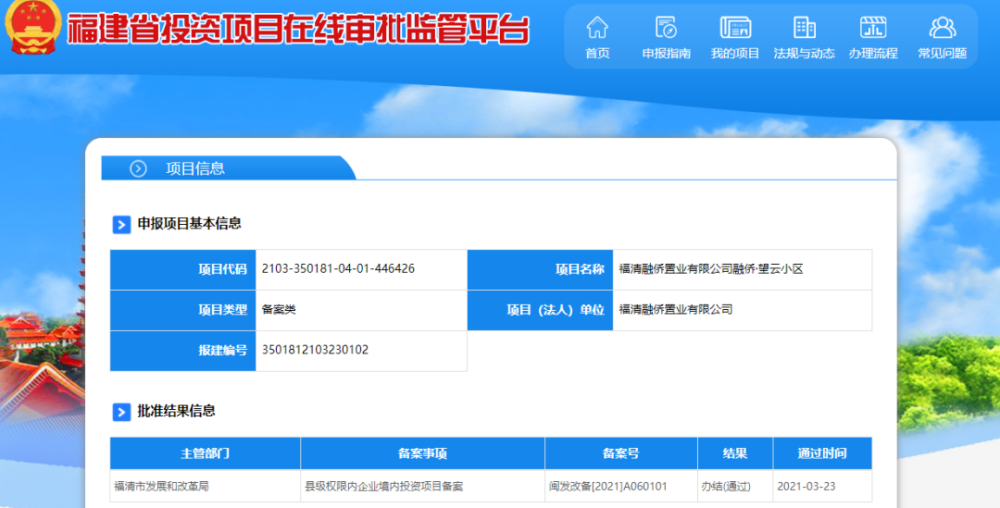Screen dimensions: 1000x508
Task: Open the 常见问题 people icon
Action: (x=943, y=27)
